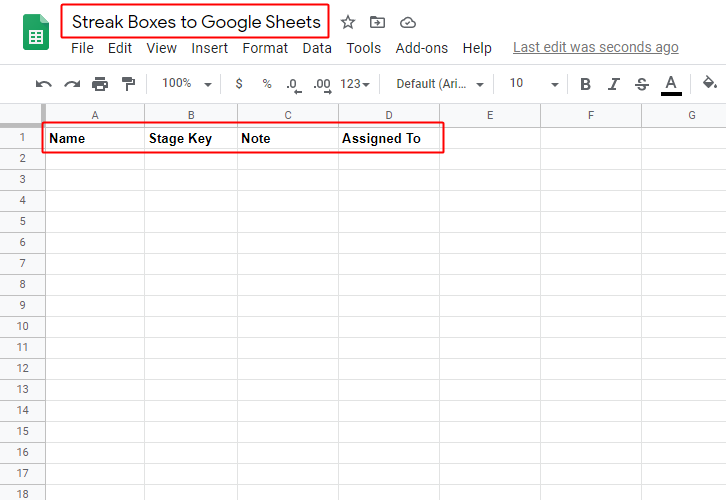Open the zoom 100% dropdown
Image resolution: width=726 pixels, height=500 pixels.
pyautogui.click(x=187, y=84)
